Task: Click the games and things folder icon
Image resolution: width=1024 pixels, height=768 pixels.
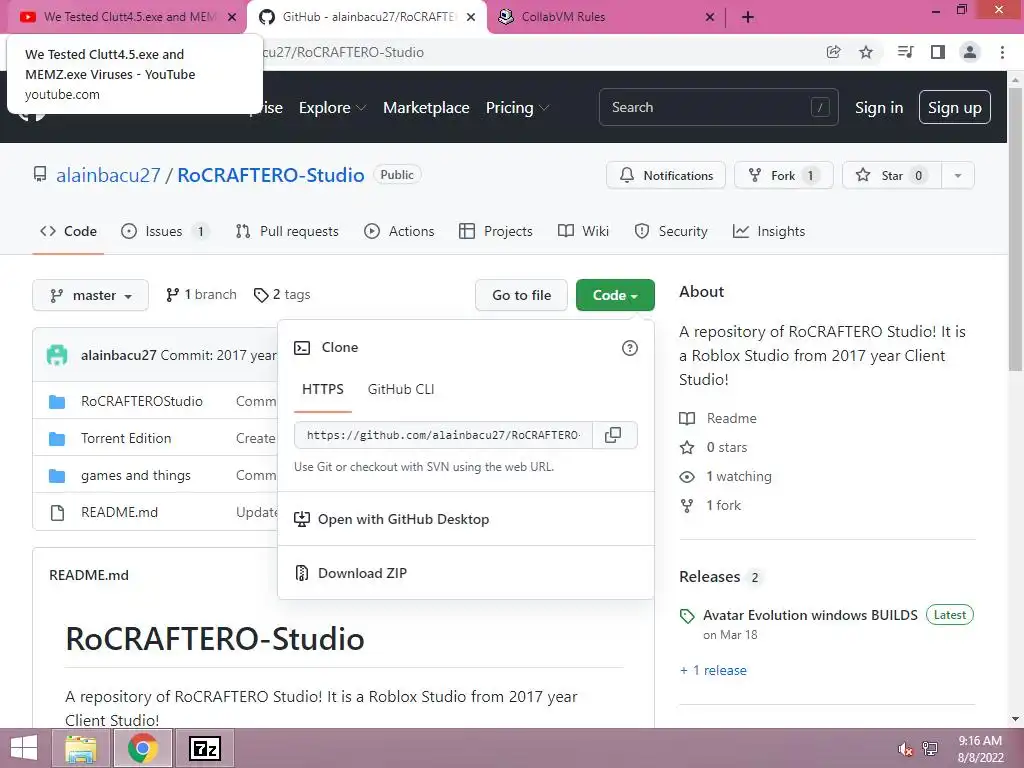Action: pyautogui.click(x=57, y=476)
